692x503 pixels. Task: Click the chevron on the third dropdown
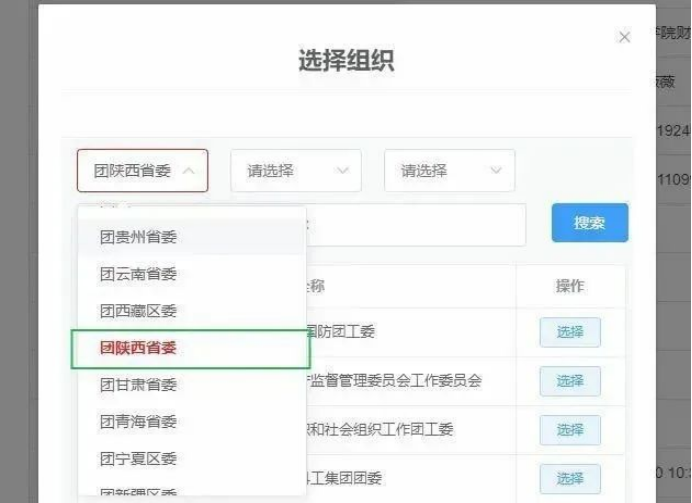pyautogui.click(x=496, y=171)
